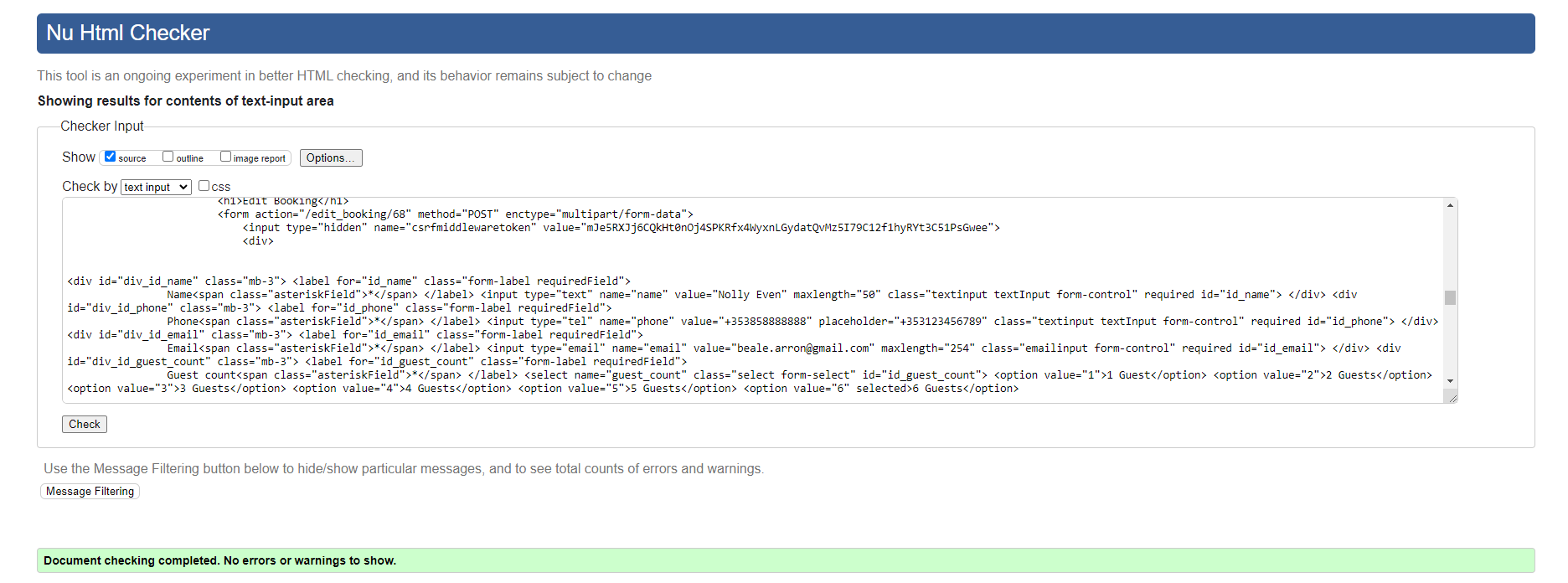Click the Check button
Viewport: 1568px width, 583px height.
85,424
